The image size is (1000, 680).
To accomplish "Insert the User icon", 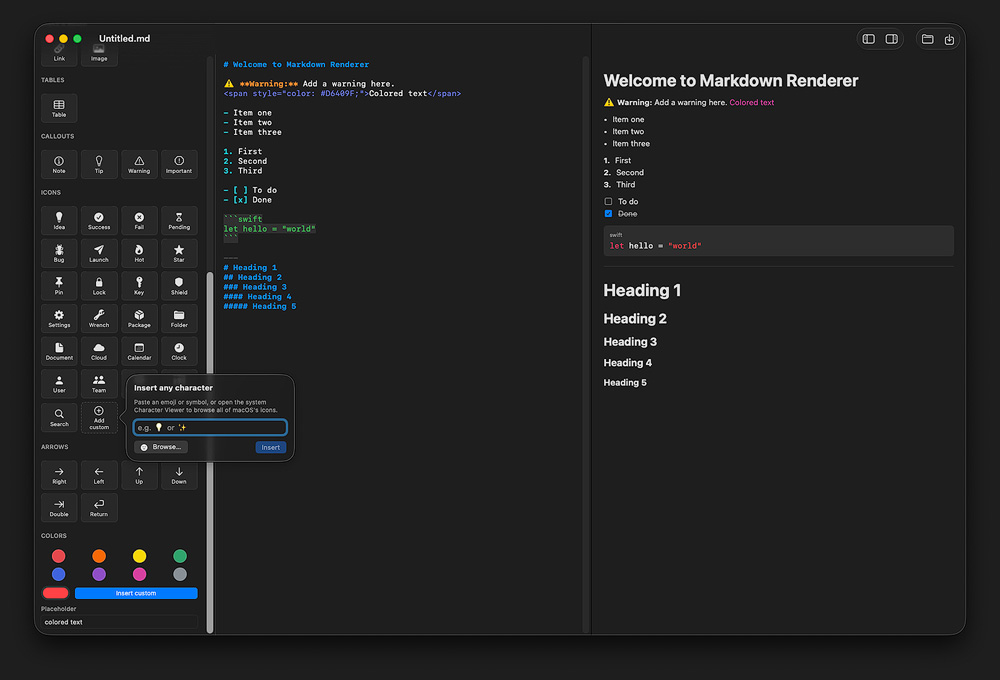I will click(x=59, y=384).
